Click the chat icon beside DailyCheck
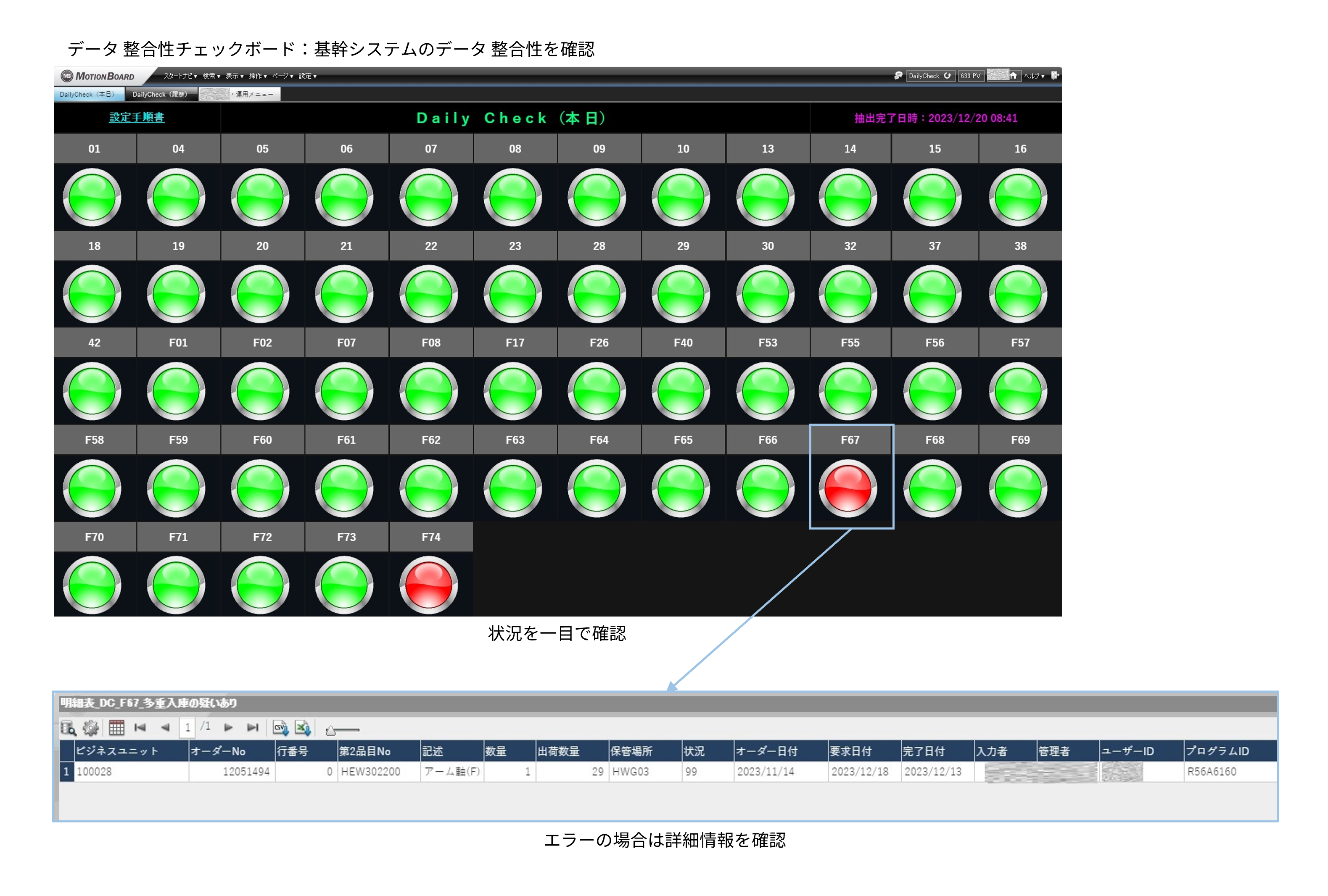The height and width of the screenshot is (896, 1328). point(898,75)
